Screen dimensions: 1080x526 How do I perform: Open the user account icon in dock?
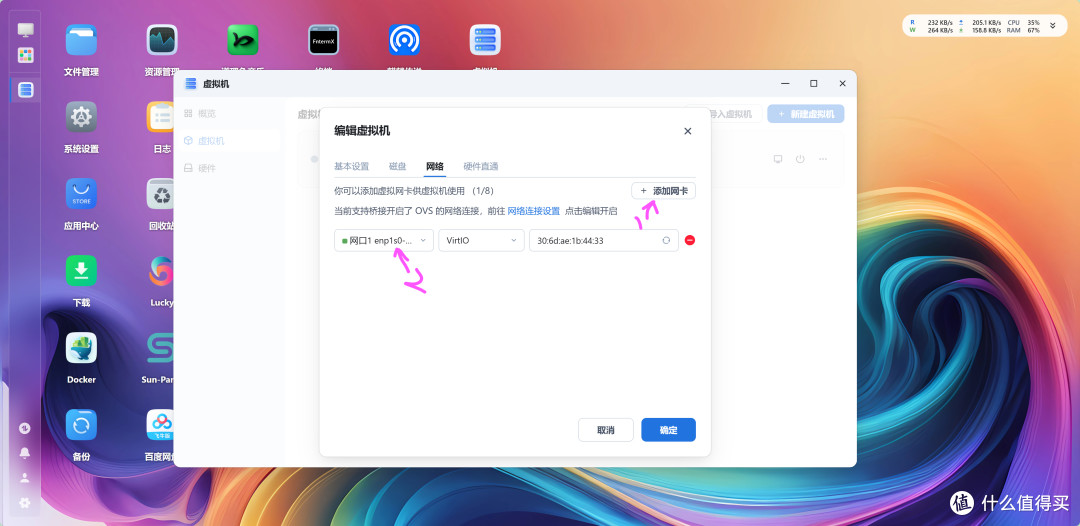click(x=25, y=477)
